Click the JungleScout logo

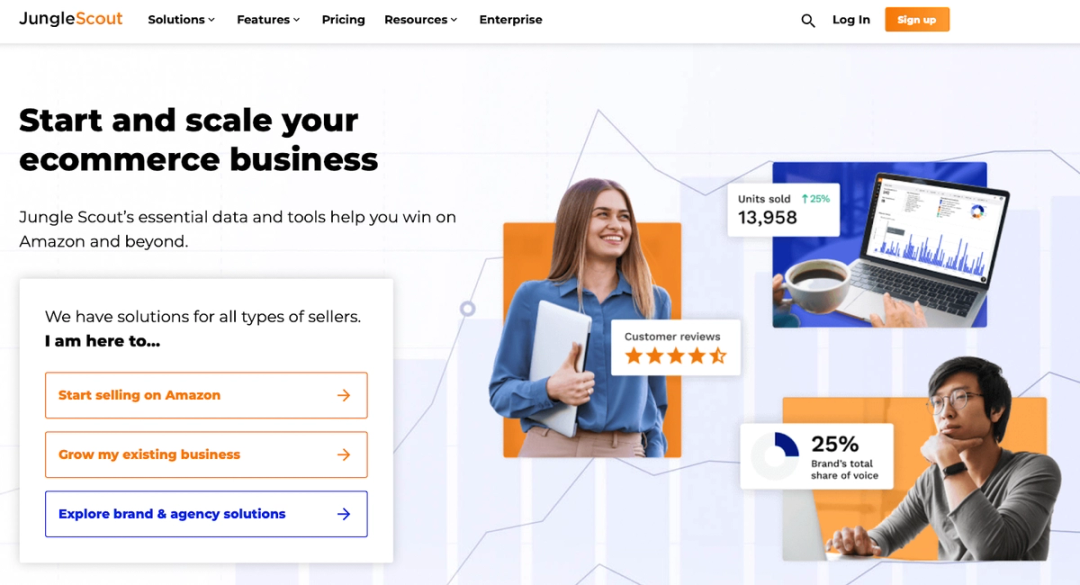71,19
